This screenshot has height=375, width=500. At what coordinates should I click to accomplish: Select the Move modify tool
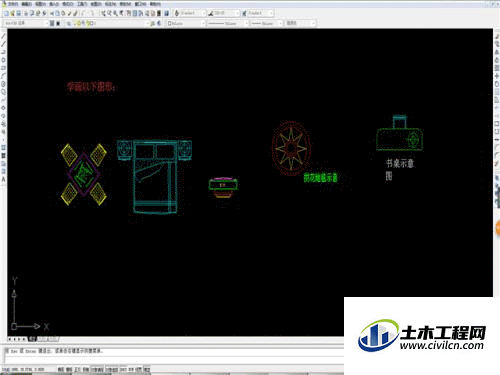(497, 76)
